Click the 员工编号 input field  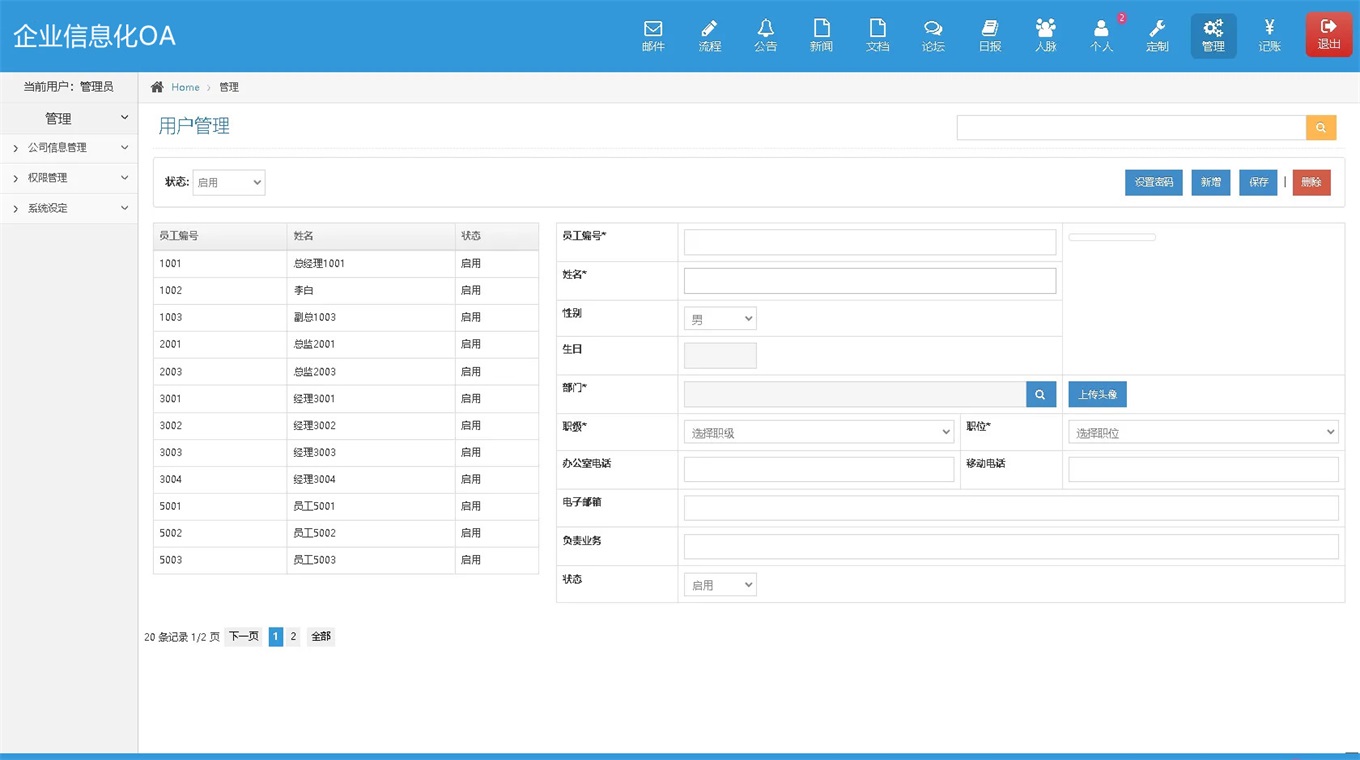870,242
